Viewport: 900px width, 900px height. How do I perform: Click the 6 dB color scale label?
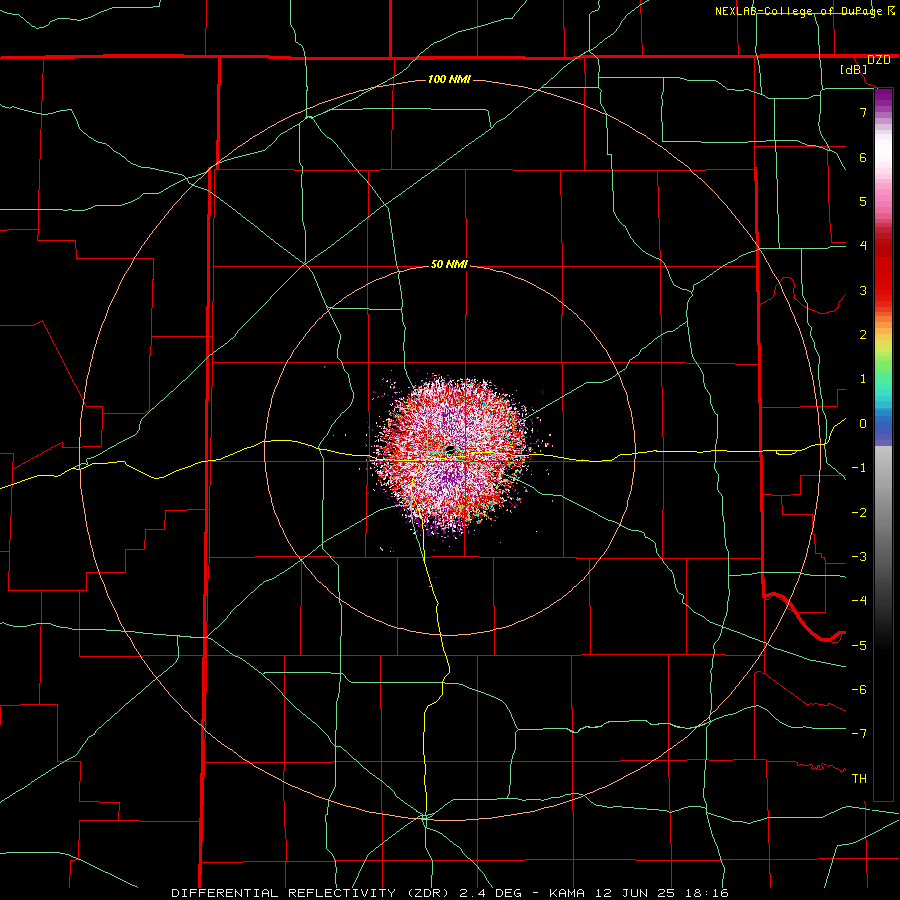pos(863,157)
